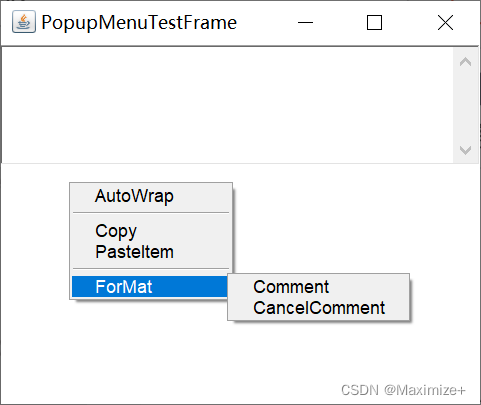
Task: Maximize the PopupMenuTestFrame window
Action: click(374, 23)
